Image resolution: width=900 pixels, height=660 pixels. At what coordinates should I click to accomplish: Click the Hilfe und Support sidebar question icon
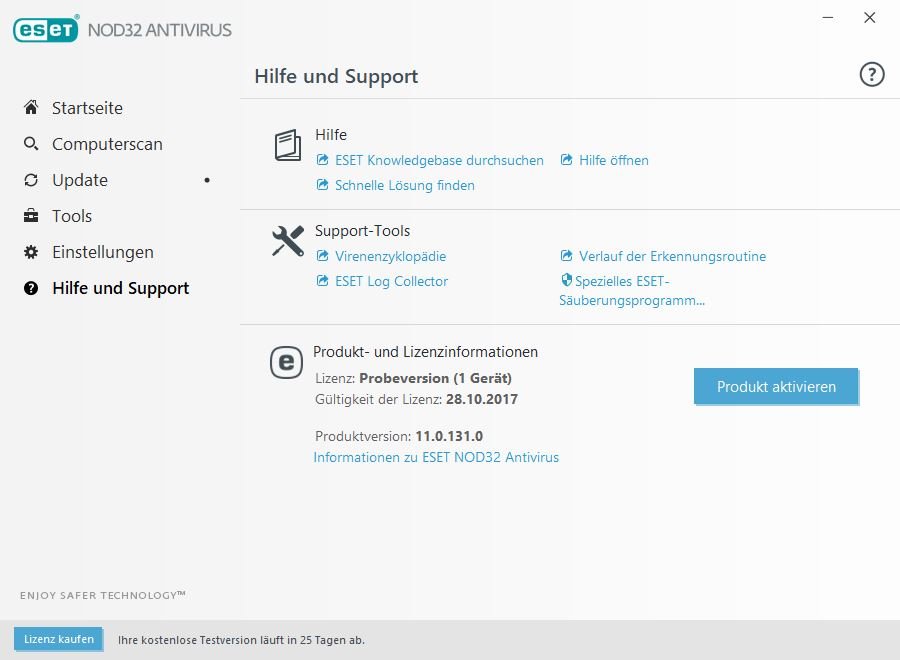[x=31, y=288]
